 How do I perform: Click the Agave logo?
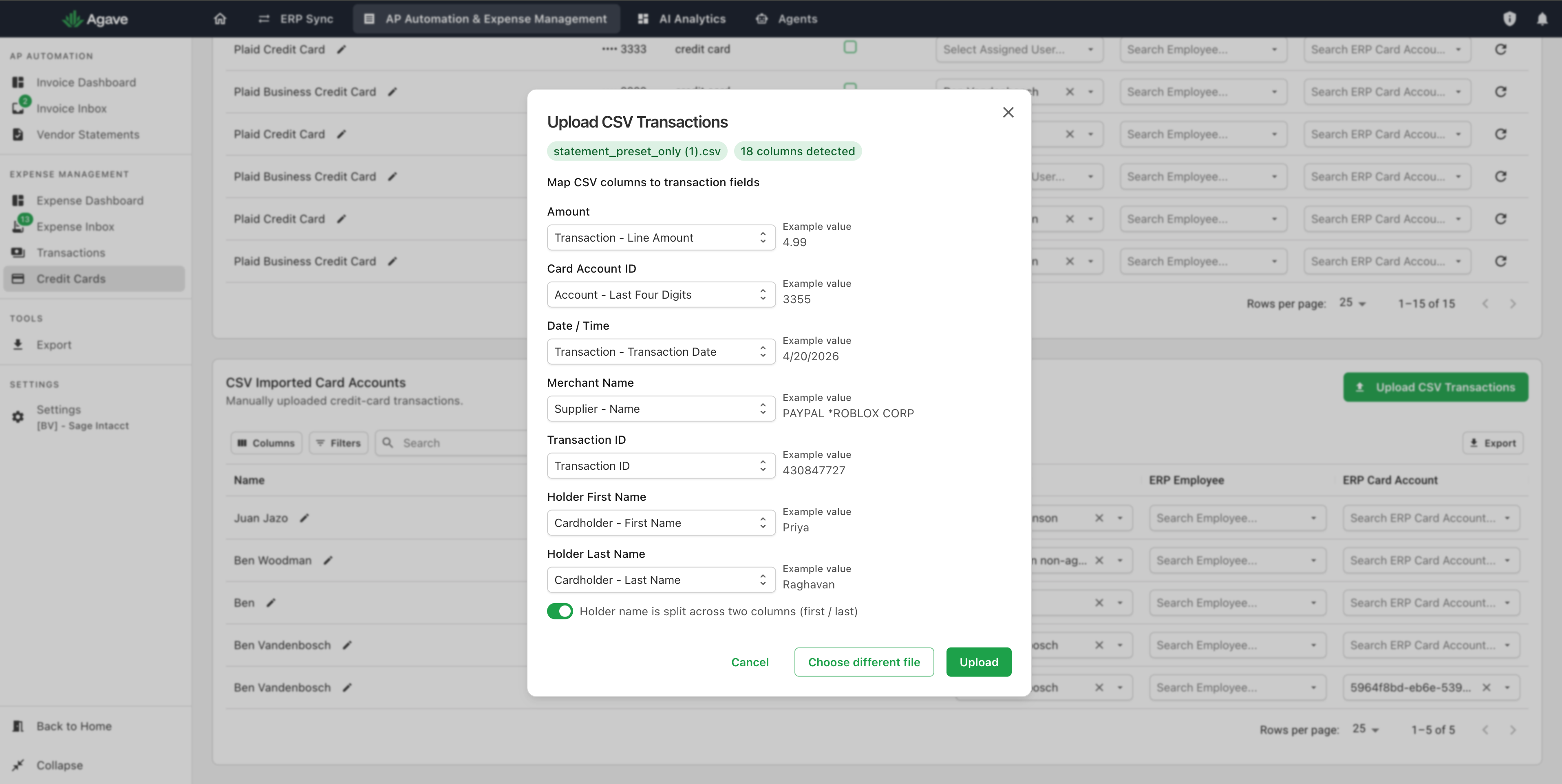coord(95,19)
